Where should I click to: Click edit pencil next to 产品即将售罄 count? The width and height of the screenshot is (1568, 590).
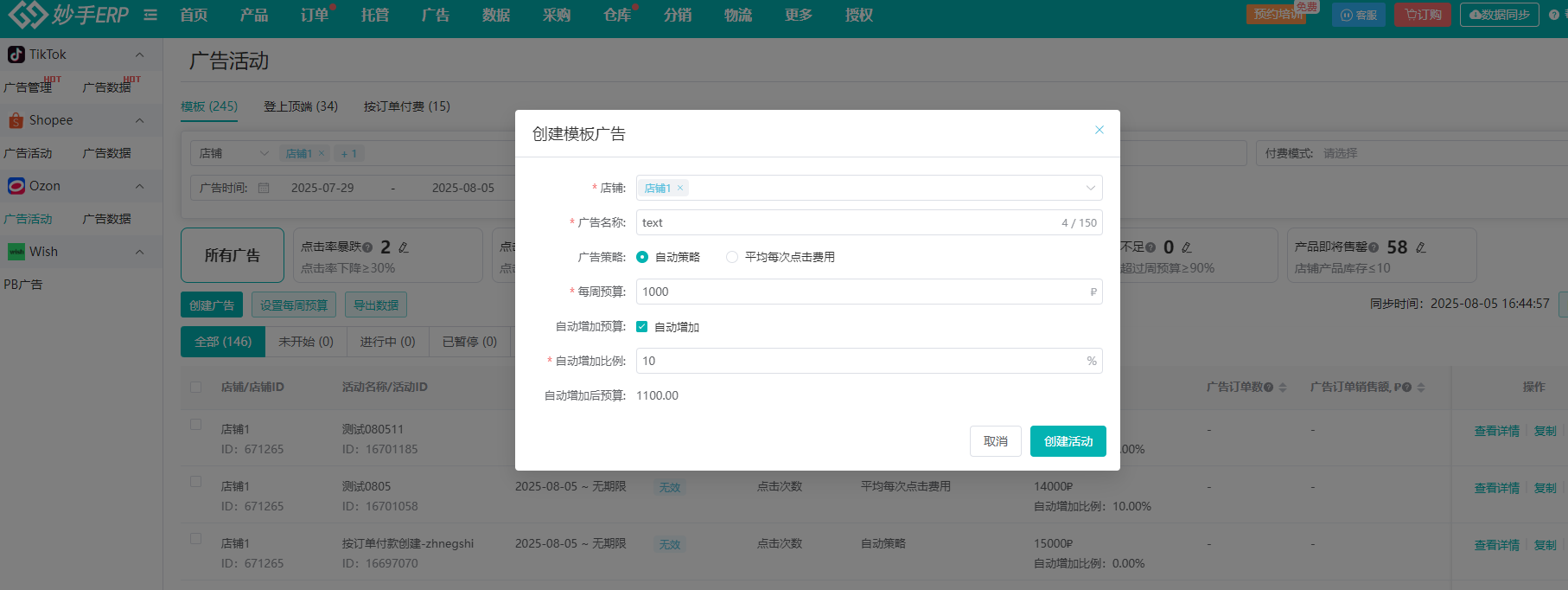pyautogui.click(x=1421, y=247)
